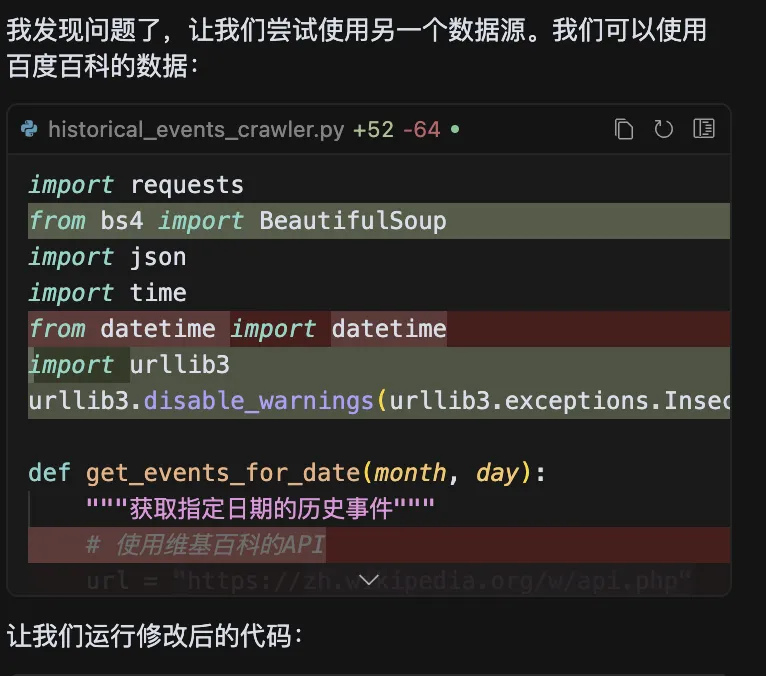Image resolution: width=766 pixels, height=676 pixels.
Task: Click the 'import requests' code line
Action: pyautogui.click(x=136, y=185)
